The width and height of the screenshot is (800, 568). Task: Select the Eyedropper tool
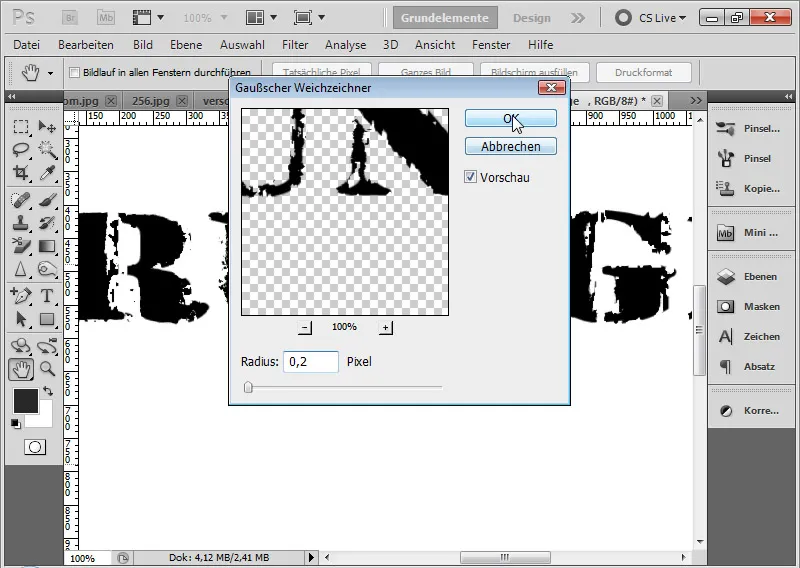tap(47, 173)
